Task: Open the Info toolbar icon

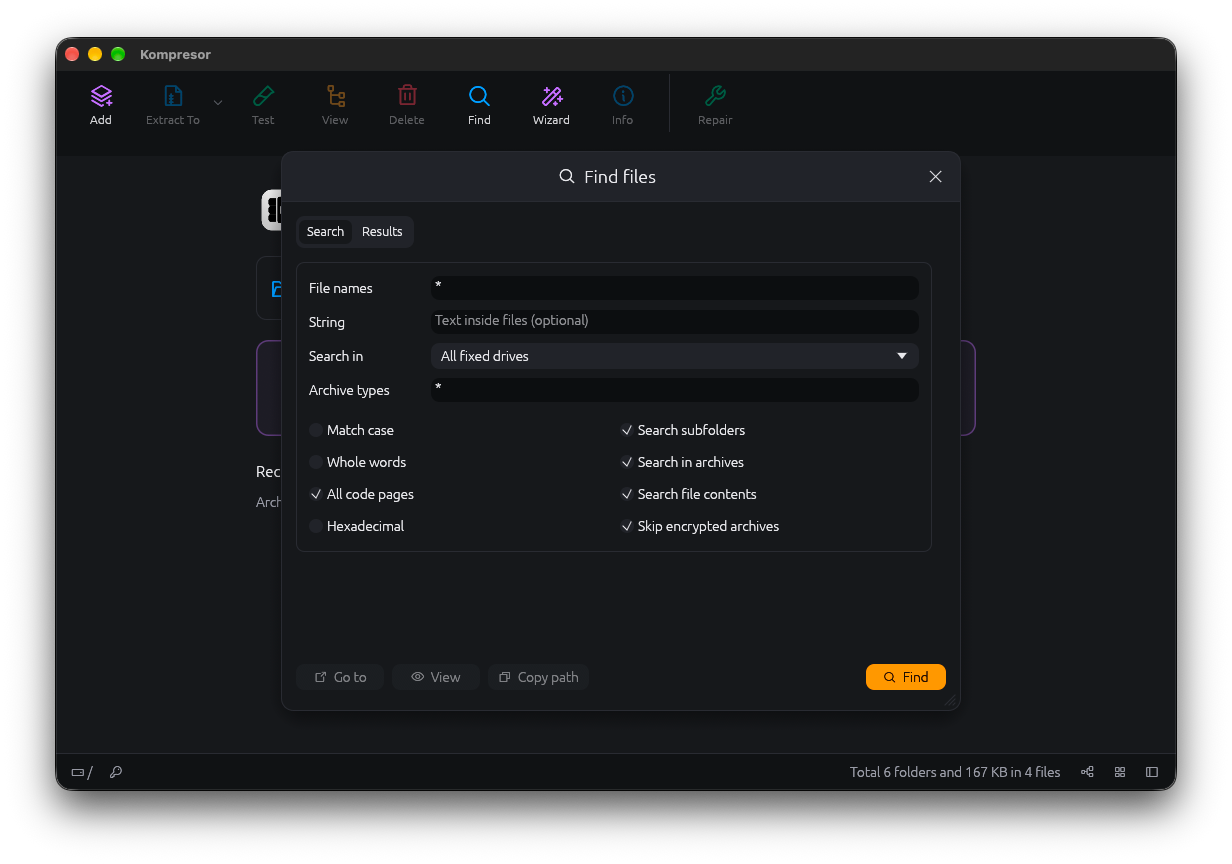Action: [623, 96]
